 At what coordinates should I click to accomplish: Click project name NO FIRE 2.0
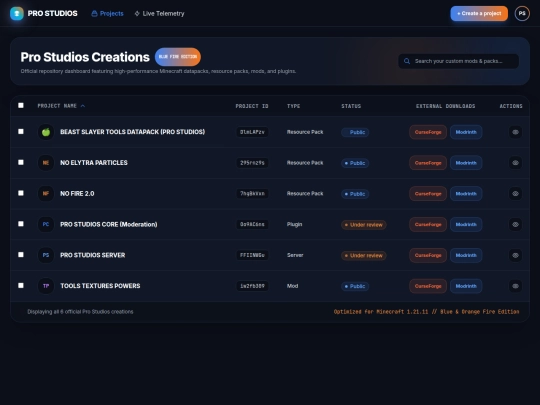tap(77, 194)
